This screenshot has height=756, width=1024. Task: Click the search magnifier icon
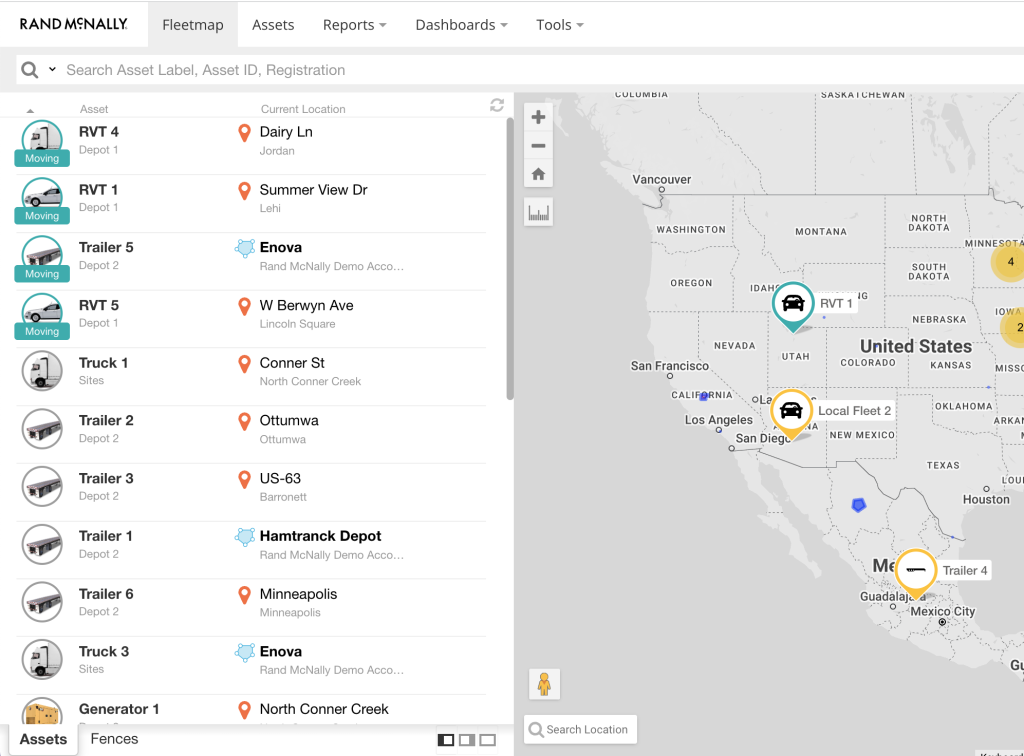[29, 70]
